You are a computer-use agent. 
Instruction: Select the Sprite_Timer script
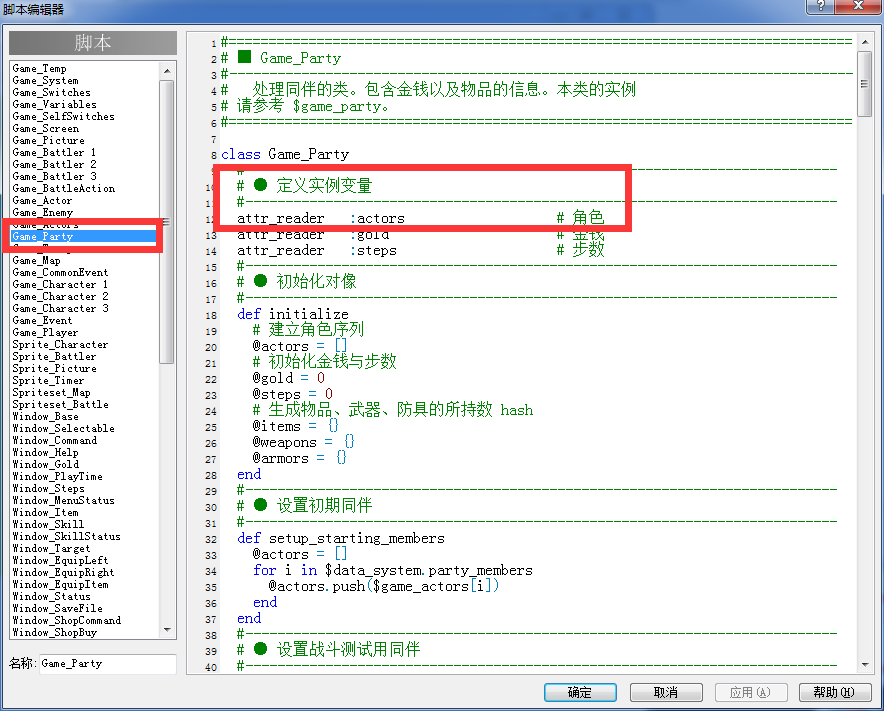tap(48, 381)
